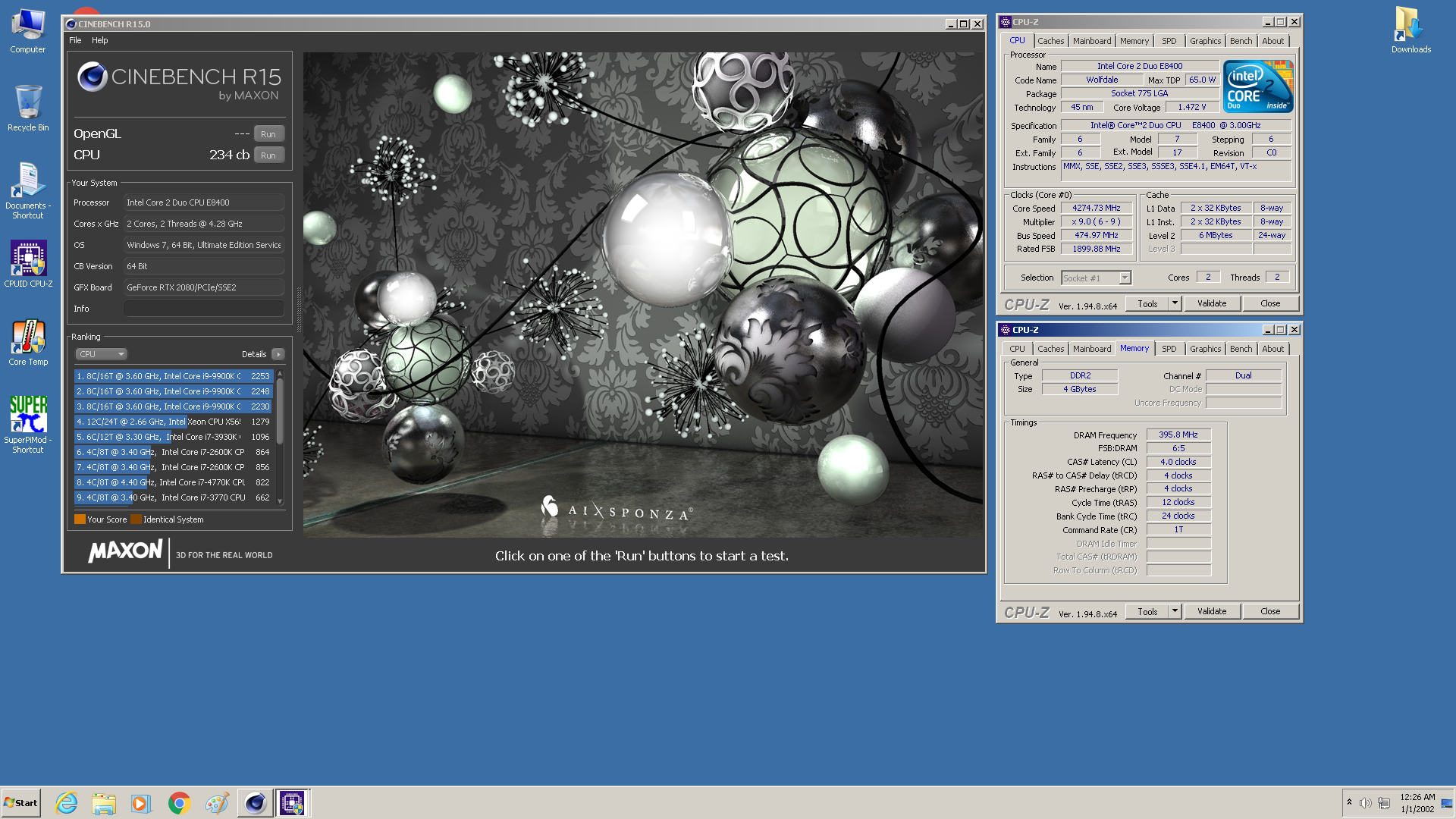
Task: Open CPU tab in bottom CPU-Z
Action: pos(1017,349)
